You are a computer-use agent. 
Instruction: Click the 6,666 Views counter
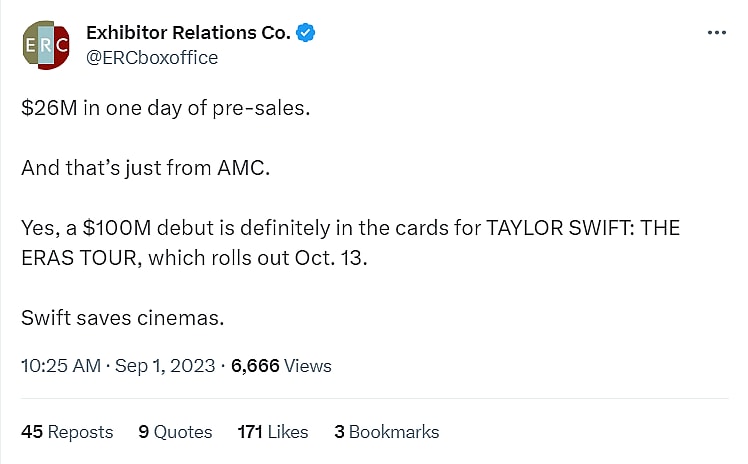[281, 366]
